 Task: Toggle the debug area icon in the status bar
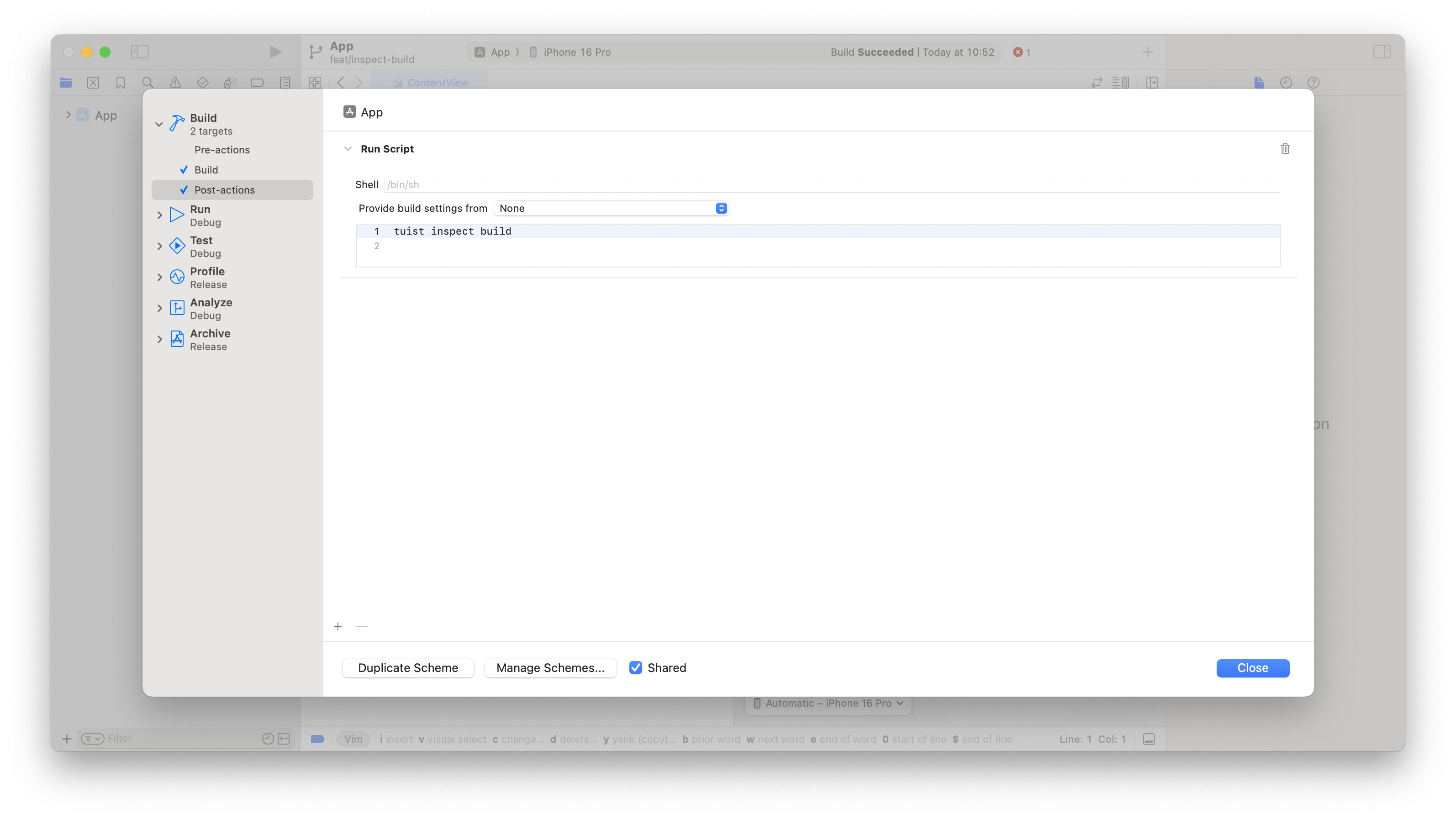(x=1149, y=739)
